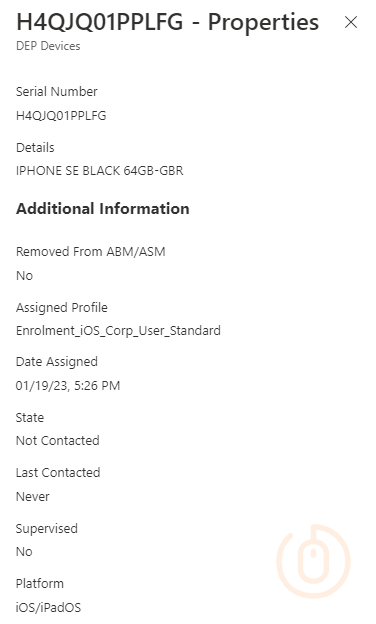Select the Never value under Last Contacted

pos(33,497)
